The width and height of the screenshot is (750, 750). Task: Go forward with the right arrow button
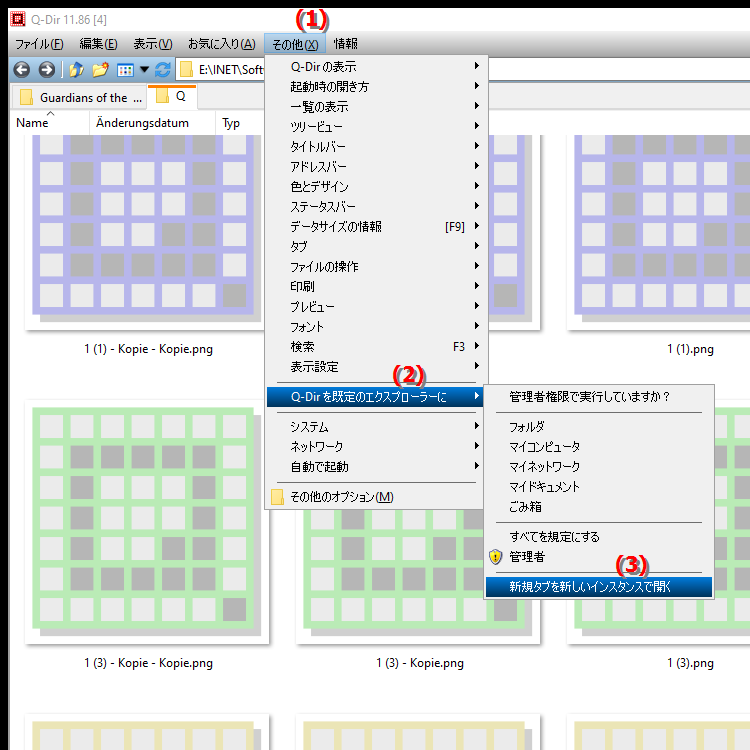(x=46, y=70)
